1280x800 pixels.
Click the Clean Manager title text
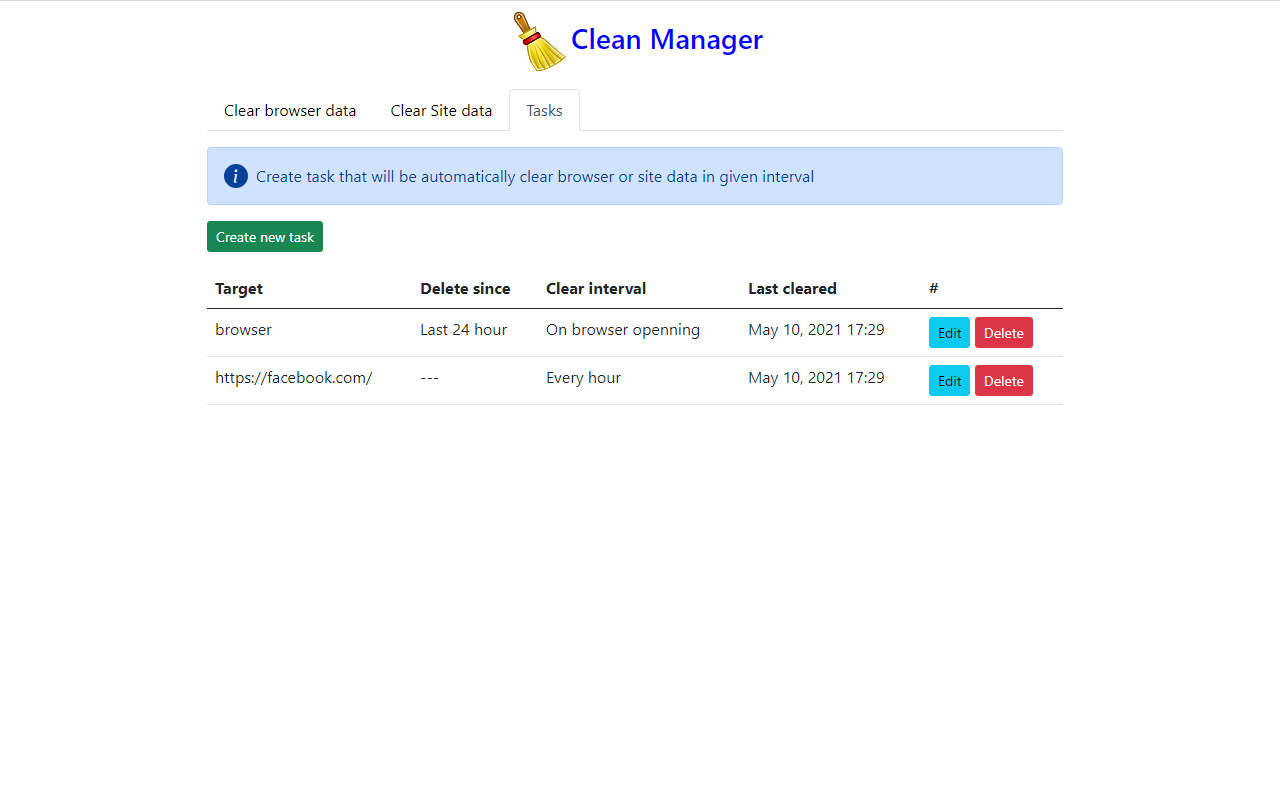pos(666,39)
